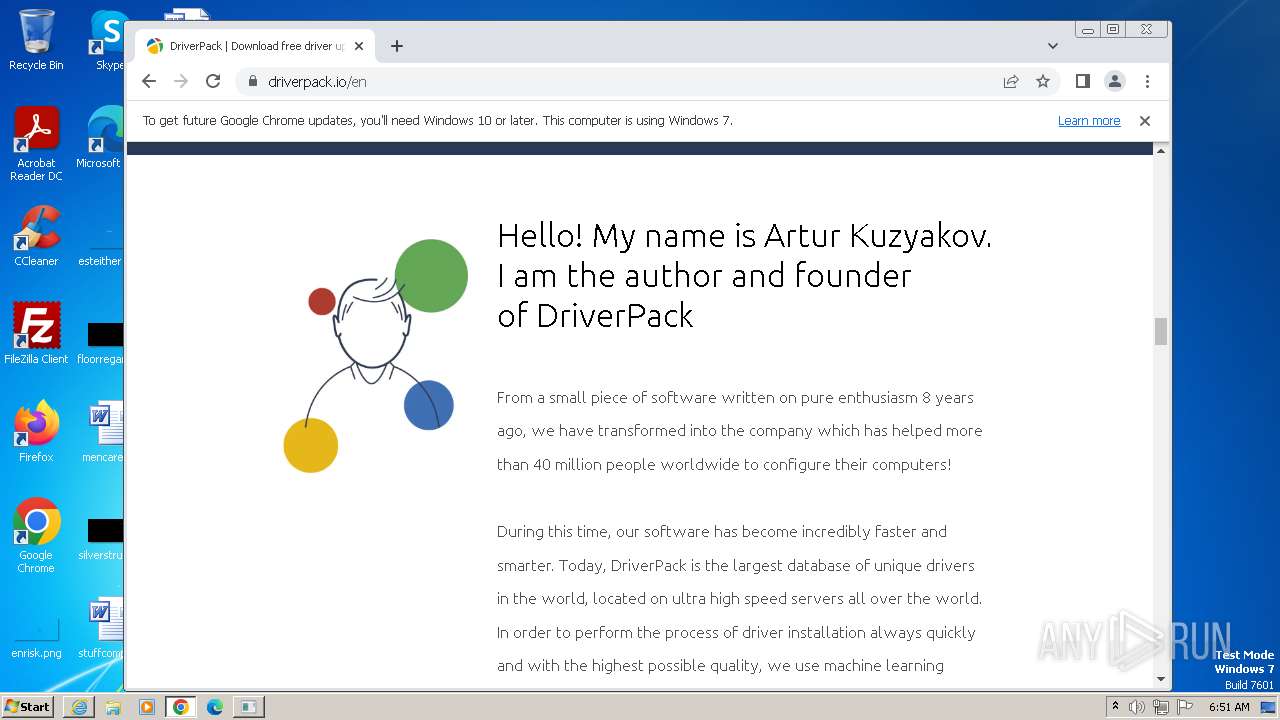Click the 6:51 AM clock
The width and height of the screenshot is (1280, 720).
1229,707
